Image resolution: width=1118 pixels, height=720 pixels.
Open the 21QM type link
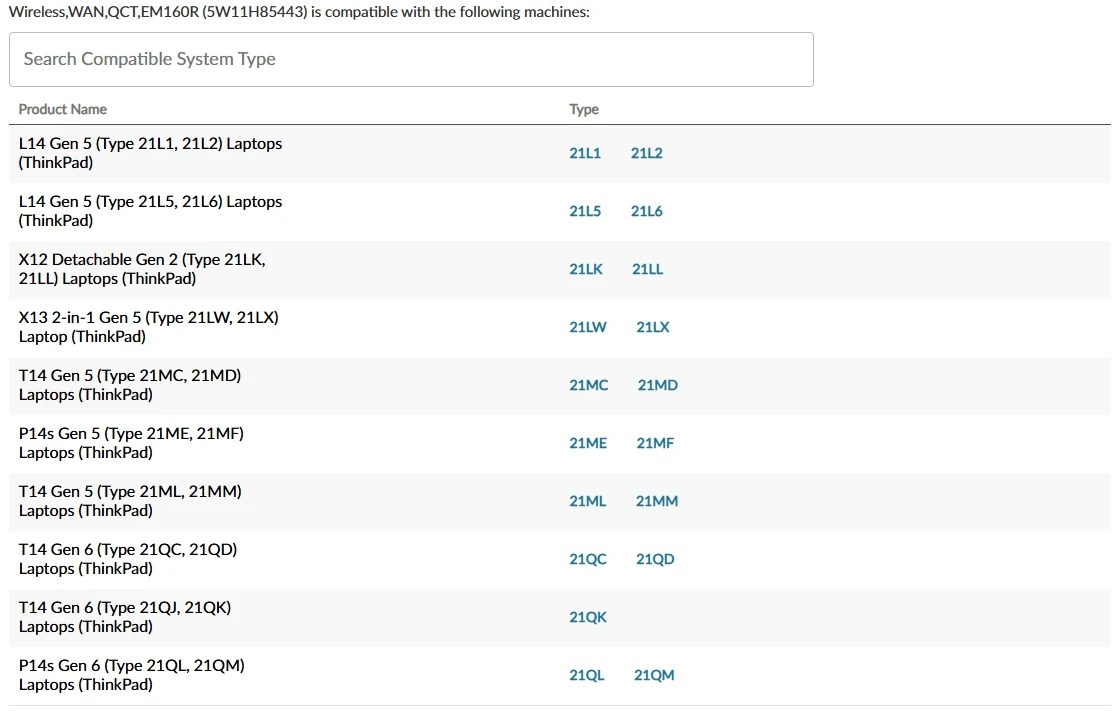tap(654, 675)
